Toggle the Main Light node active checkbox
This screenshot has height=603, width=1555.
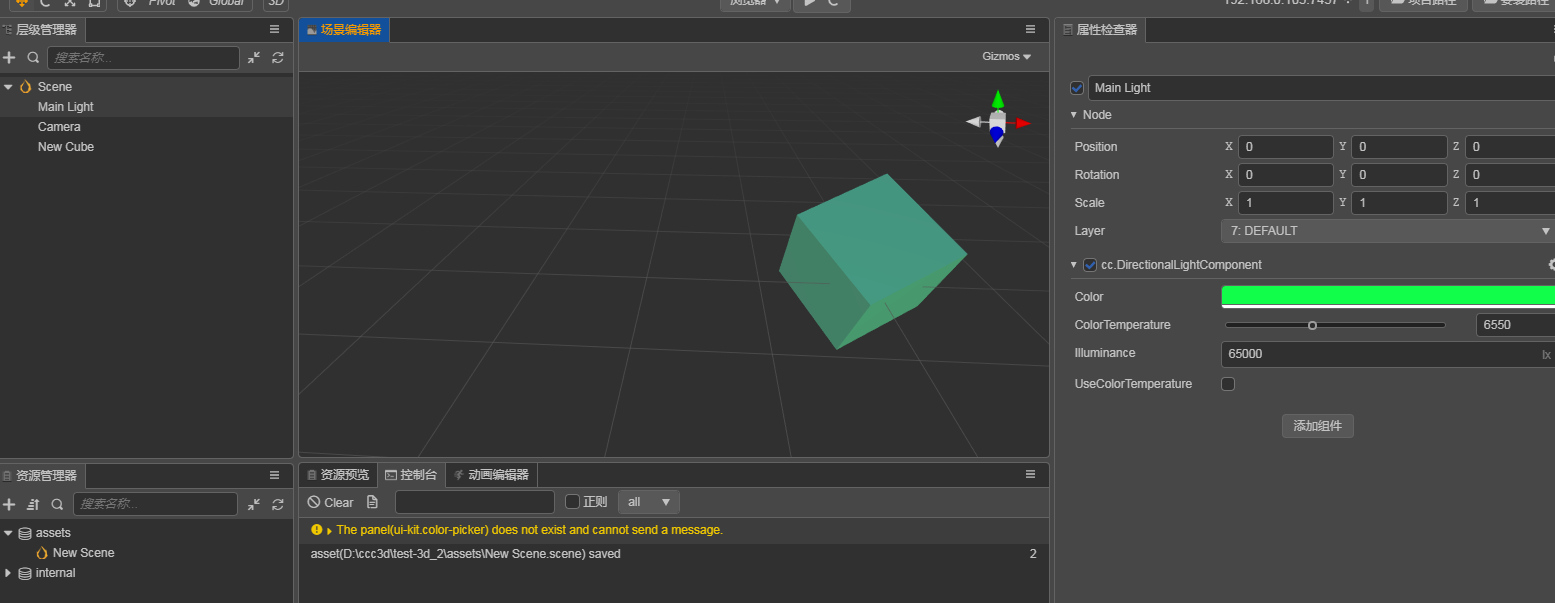pyautogui.click(x=1077, y=88)
